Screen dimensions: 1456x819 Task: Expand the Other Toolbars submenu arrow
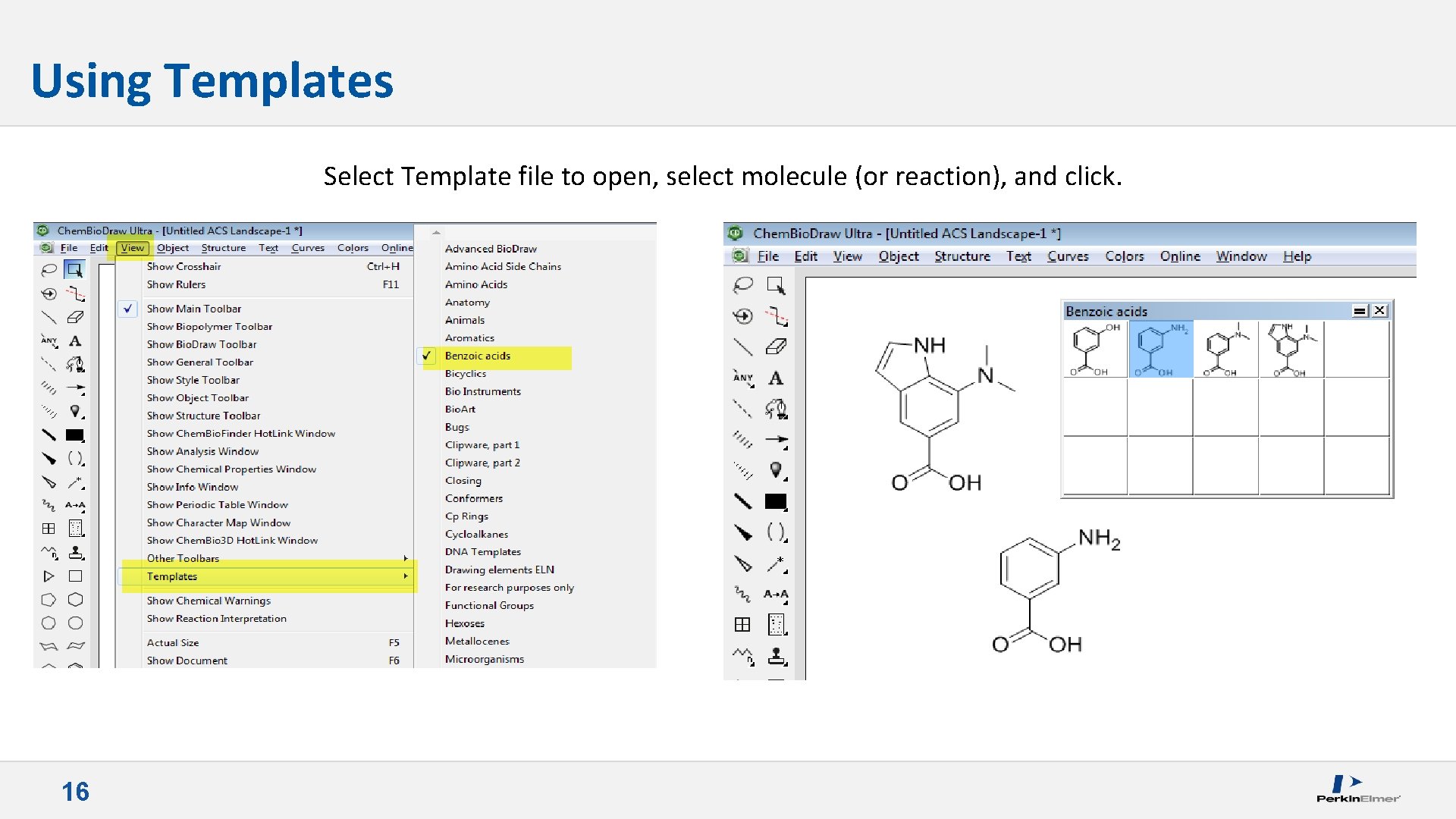tap(406, 558)
